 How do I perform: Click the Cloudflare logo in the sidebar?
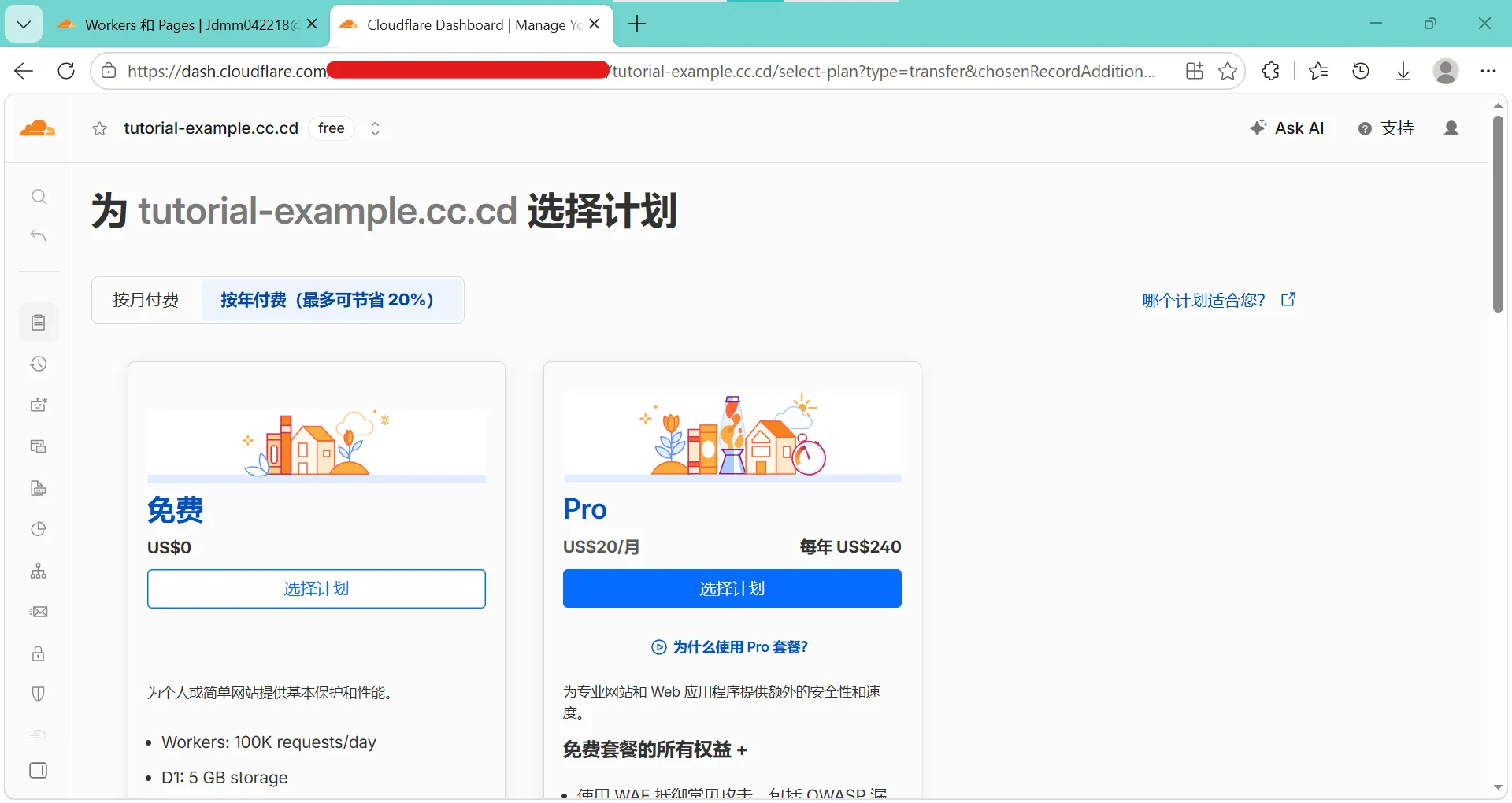(38, 128)
